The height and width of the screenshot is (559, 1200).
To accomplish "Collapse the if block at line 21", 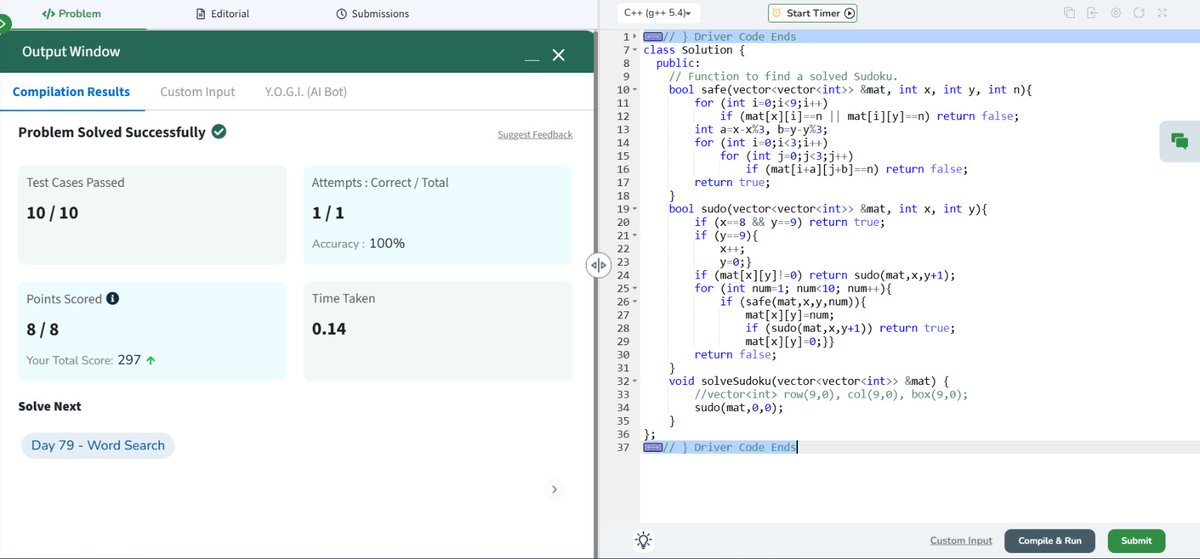I will [637, 235].
